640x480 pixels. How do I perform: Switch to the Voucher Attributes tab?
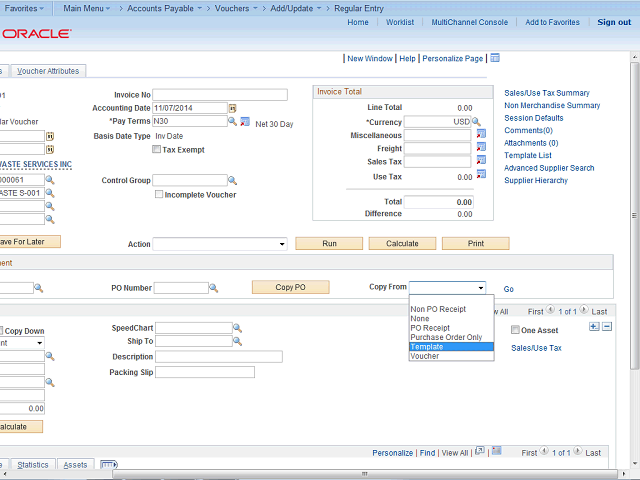tap(49, 71)
